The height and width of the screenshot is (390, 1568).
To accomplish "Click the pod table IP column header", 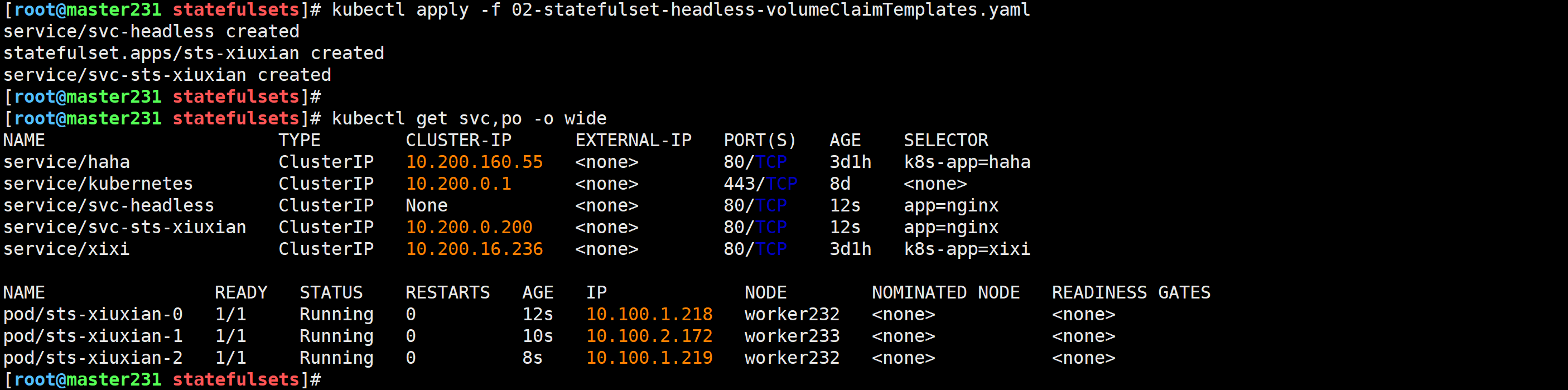I will (x=596, y=293).
